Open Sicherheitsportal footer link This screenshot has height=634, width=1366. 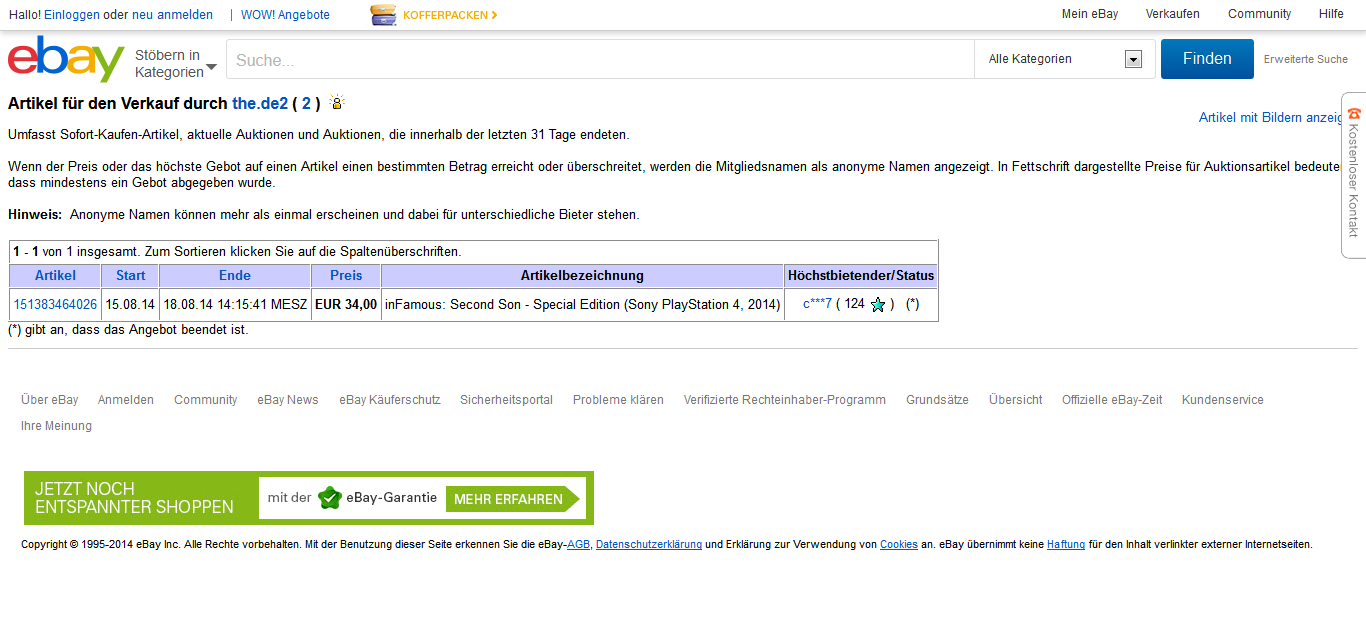(506, 400)
